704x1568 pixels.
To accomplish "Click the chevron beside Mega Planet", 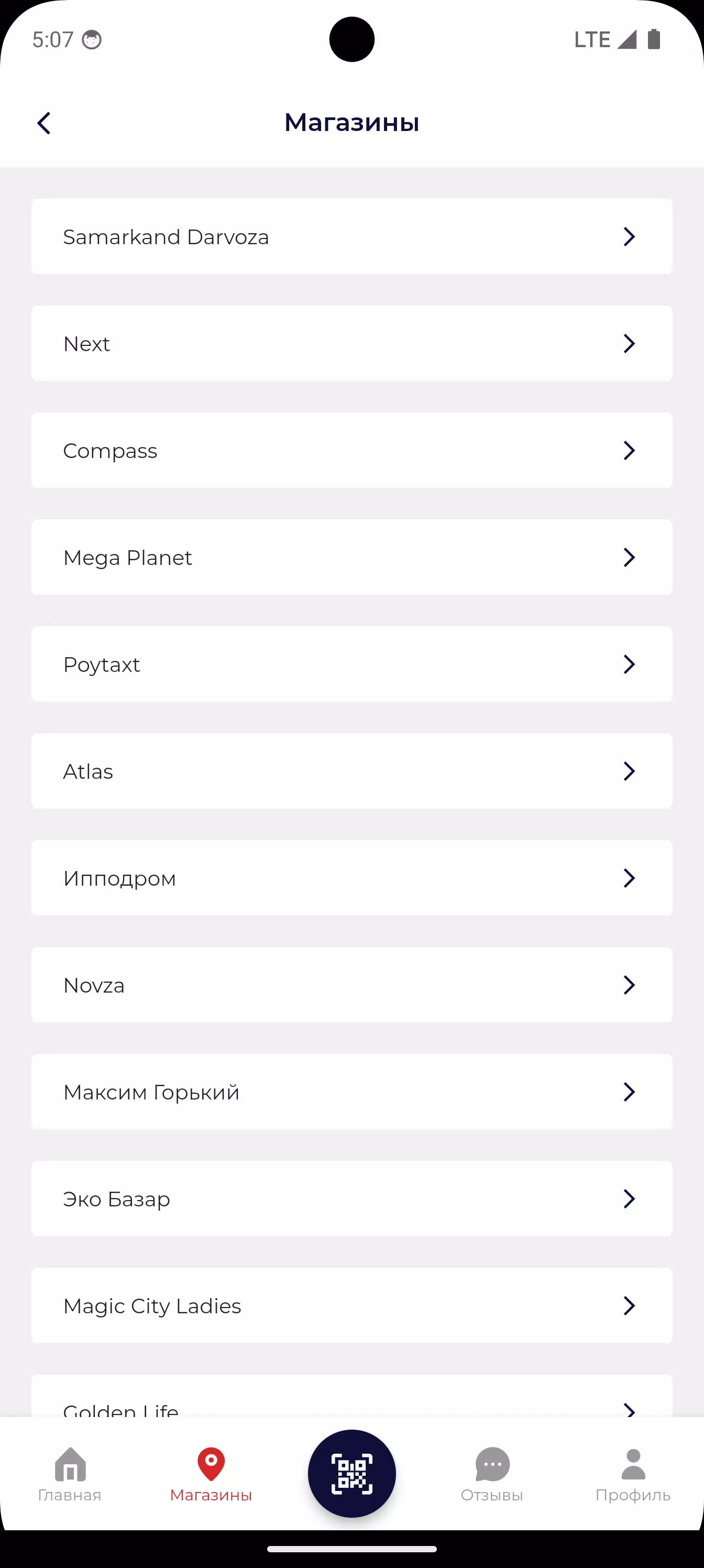I will pos(629,557).
